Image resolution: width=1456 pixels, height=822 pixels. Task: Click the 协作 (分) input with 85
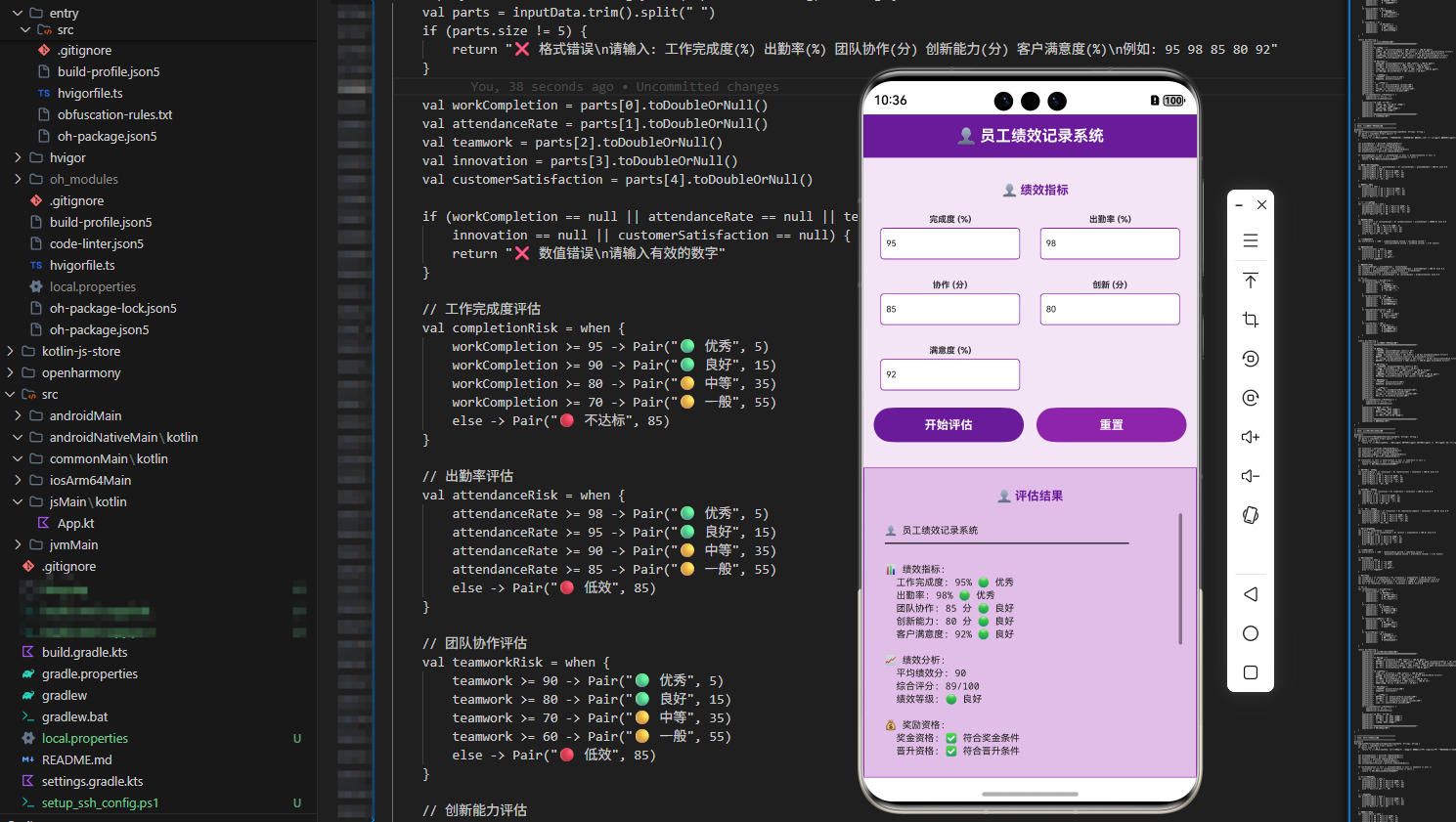949,309
